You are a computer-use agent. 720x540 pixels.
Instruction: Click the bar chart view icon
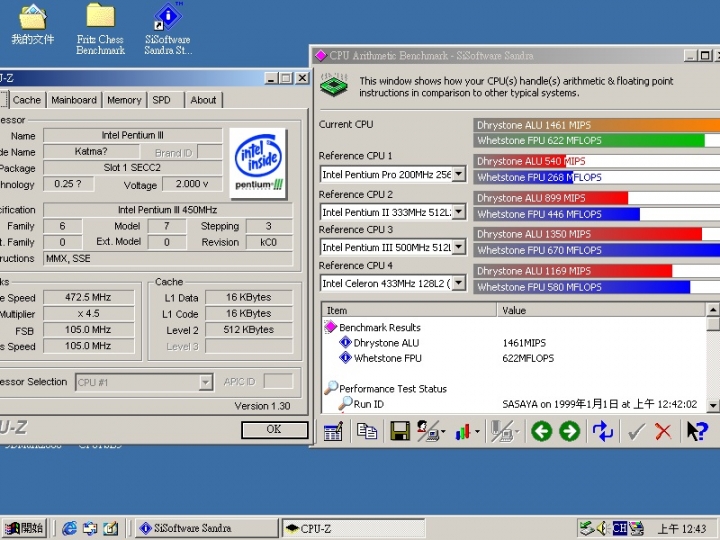point(463,432)
